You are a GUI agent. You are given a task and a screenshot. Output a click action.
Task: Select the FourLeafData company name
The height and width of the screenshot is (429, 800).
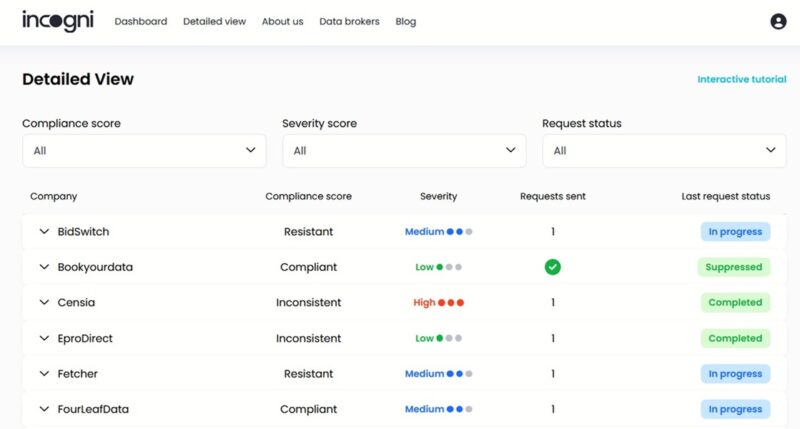[93, 409]
